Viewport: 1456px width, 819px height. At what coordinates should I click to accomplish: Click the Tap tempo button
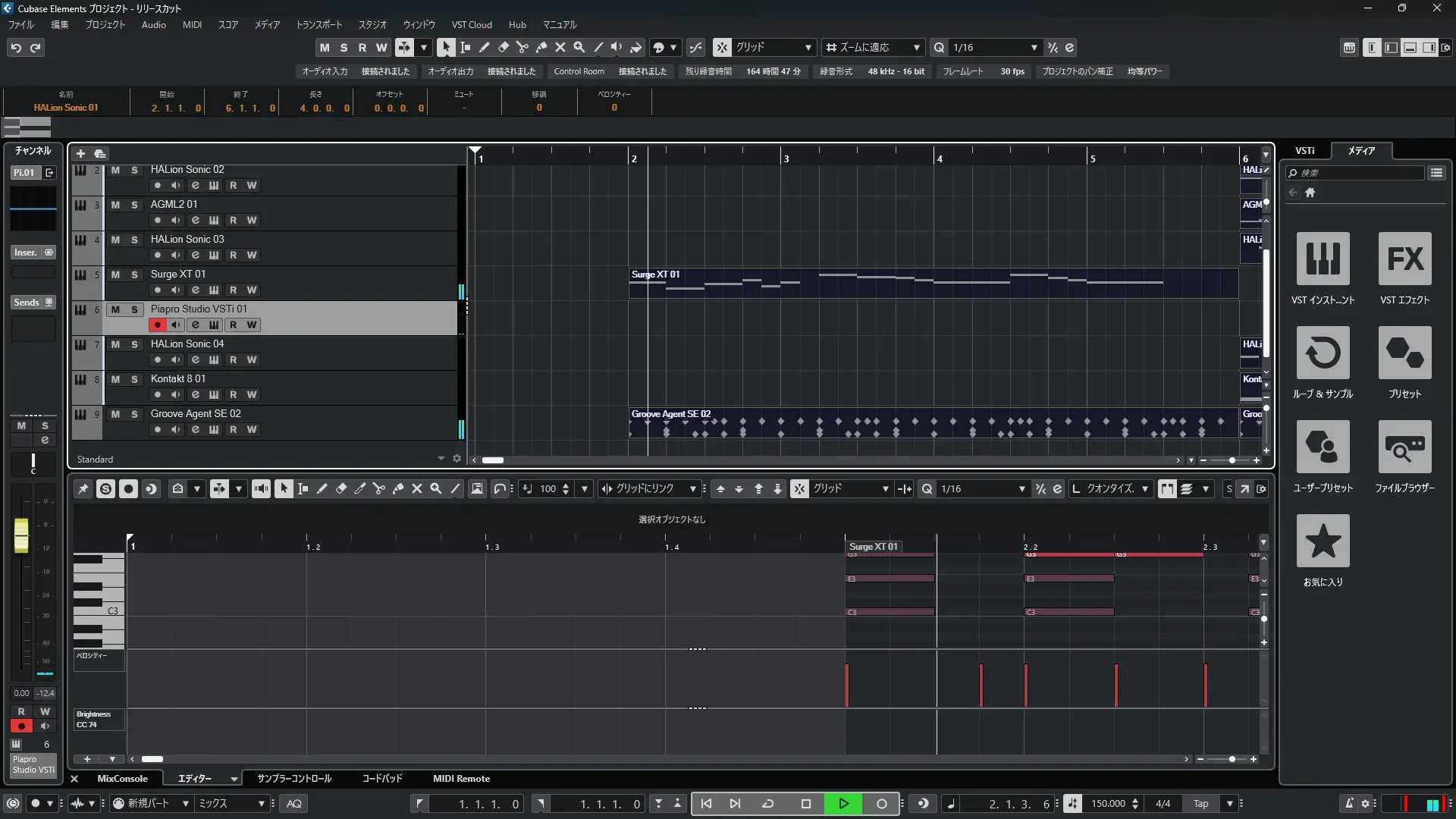click(1200, 804)
